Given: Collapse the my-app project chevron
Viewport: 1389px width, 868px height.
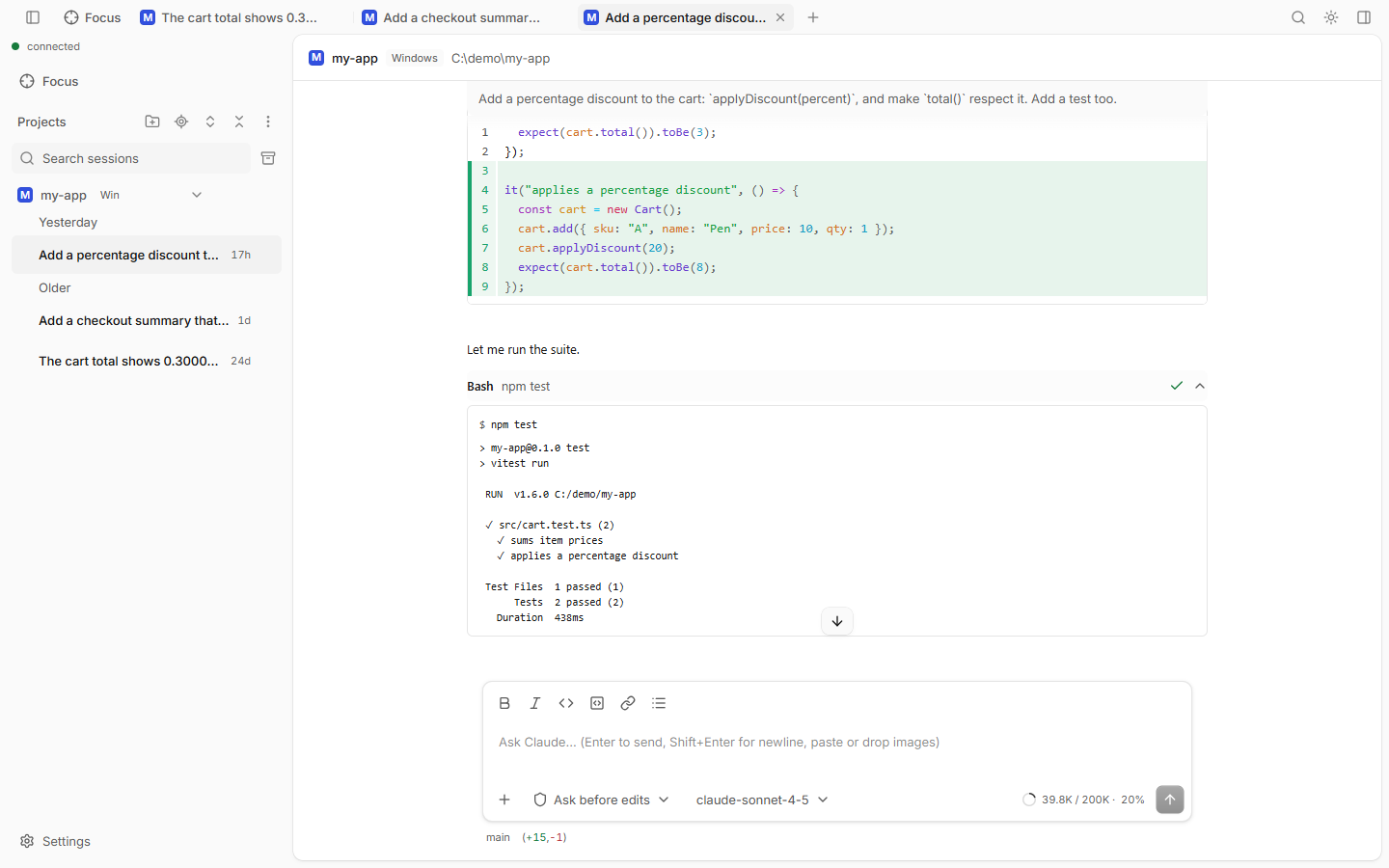Looking at the screenshot, I should pyautogui.click(x=197, y=195).
